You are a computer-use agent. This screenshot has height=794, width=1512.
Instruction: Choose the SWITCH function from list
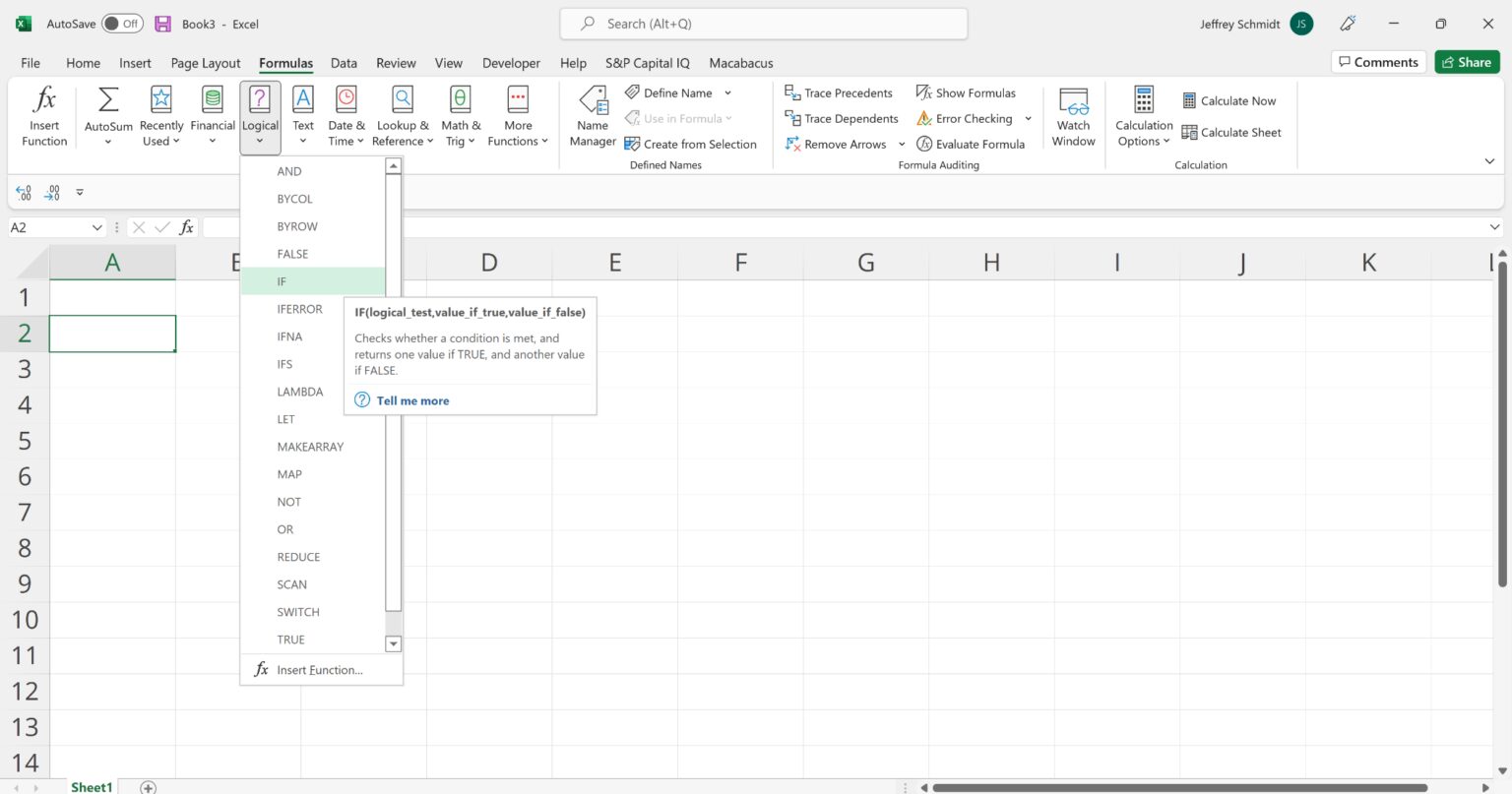[298, 611]
